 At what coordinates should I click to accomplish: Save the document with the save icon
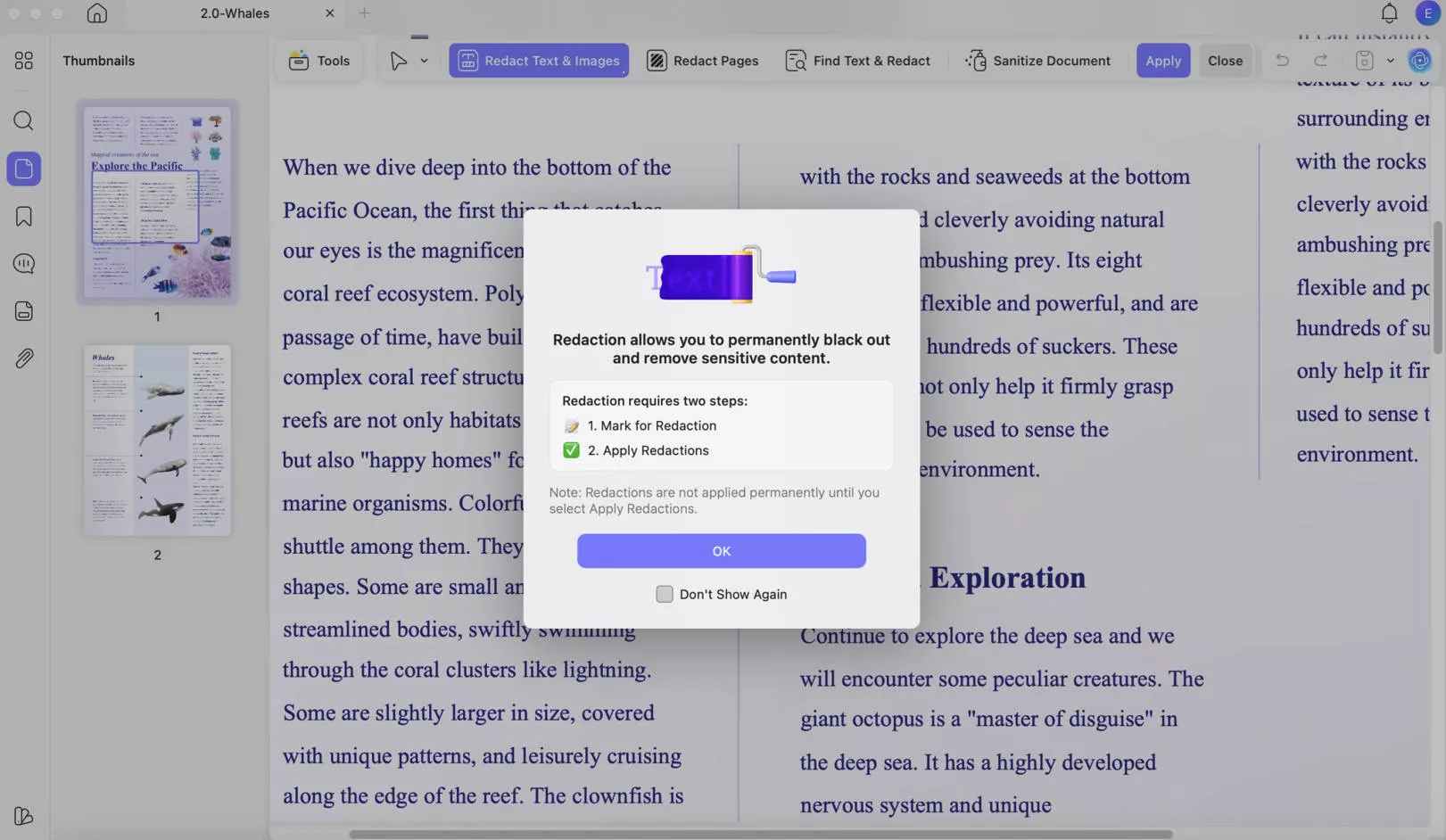click(1364, 60)
